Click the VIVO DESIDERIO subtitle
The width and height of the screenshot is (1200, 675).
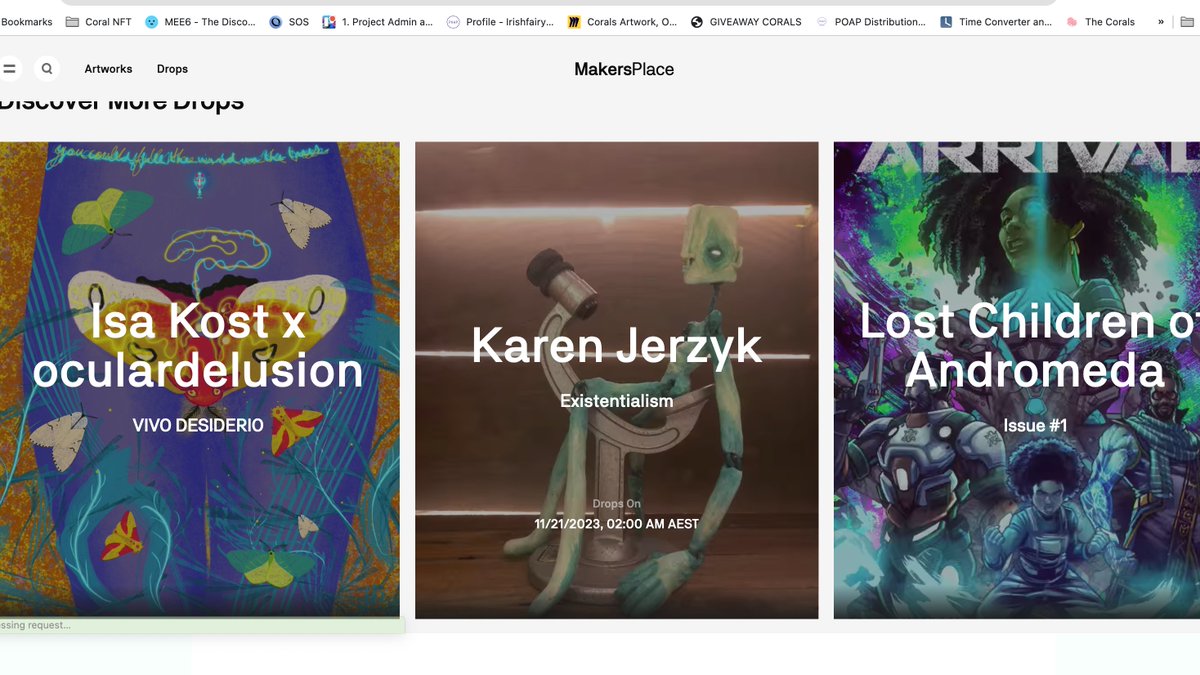click(198, 425)
